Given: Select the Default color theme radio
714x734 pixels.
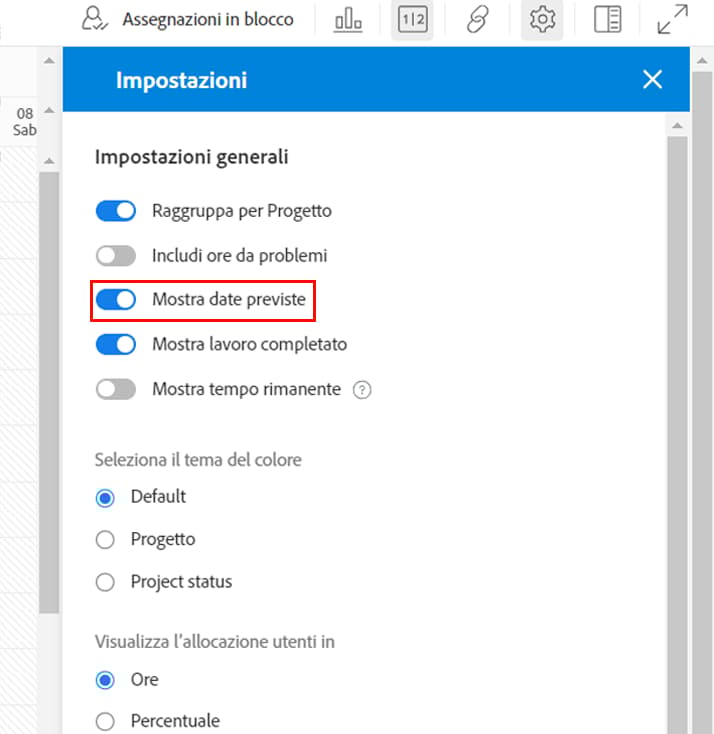Looking at the screenshot, I should [105, 498].
